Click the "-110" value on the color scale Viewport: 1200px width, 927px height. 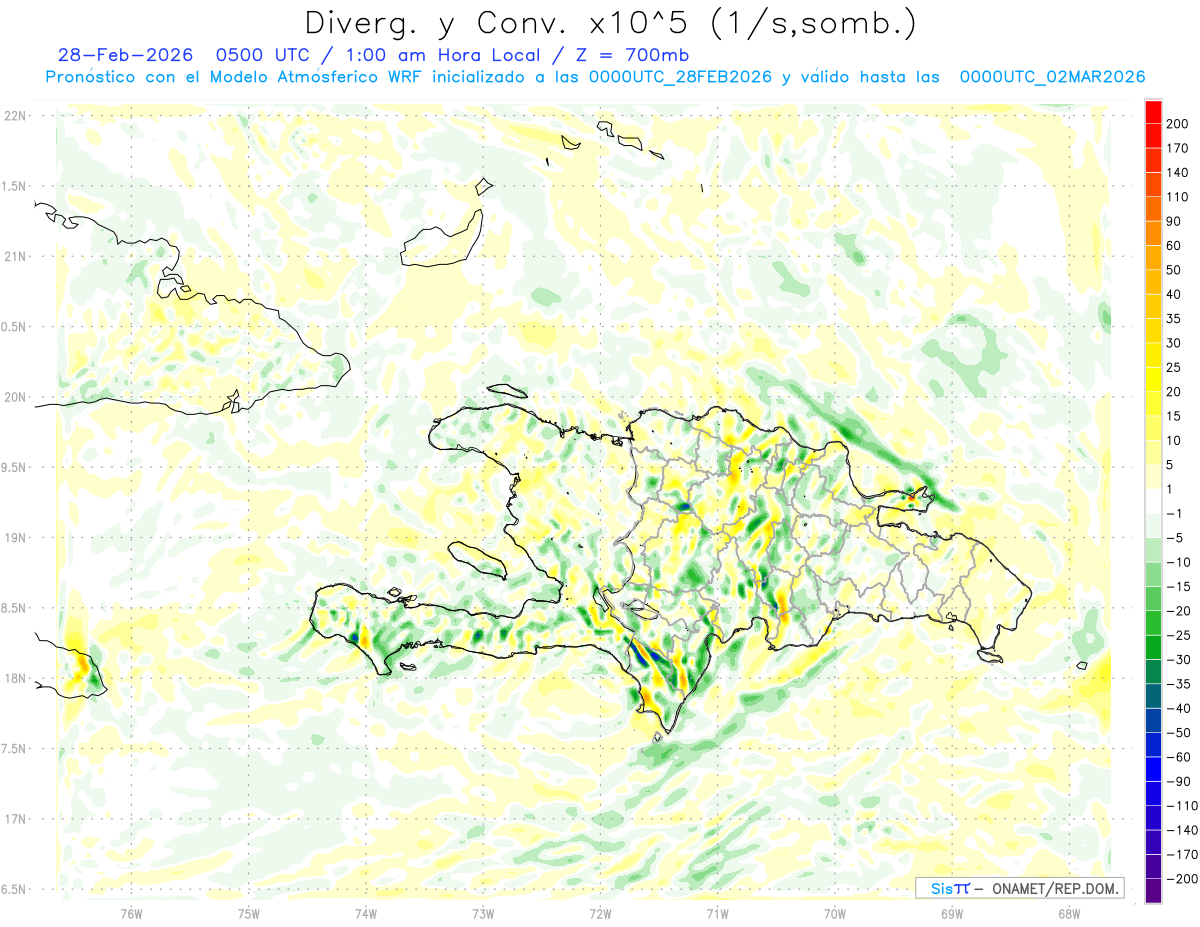tap(1182, 806)
